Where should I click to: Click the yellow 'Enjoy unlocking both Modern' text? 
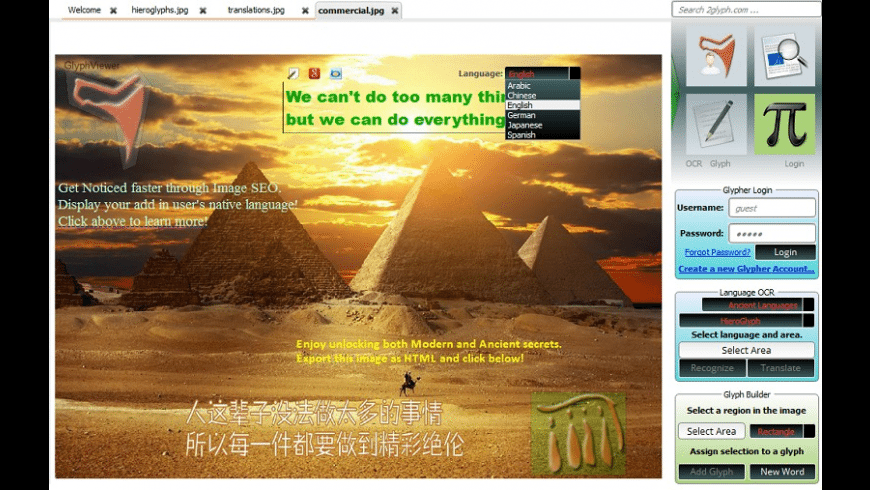pos(428,351)
